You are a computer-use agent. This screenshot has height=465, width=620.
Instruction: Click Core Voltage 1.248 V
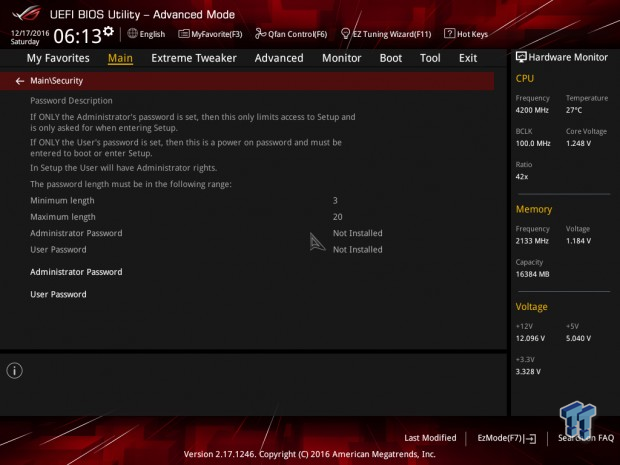(578, 144)
